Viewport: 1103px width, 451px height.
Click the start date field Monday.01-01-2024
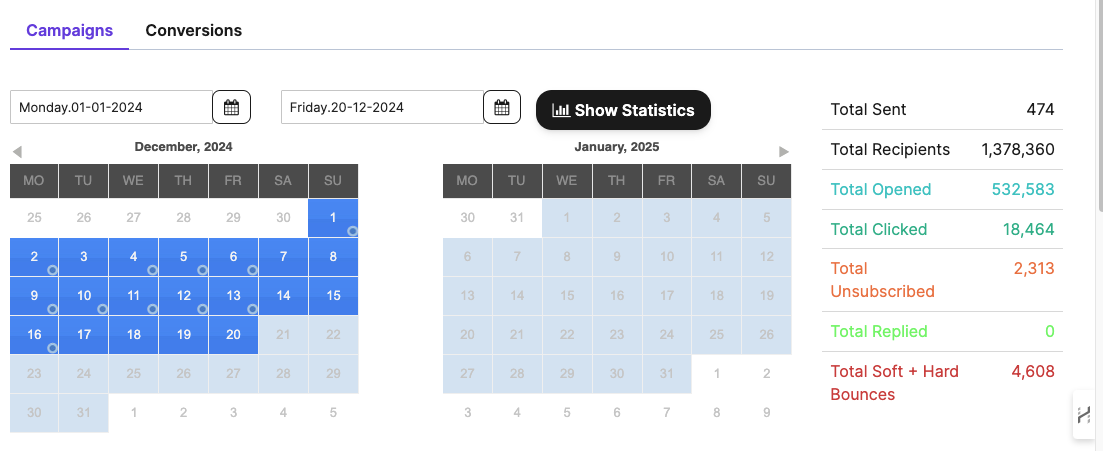coord(111,107)
